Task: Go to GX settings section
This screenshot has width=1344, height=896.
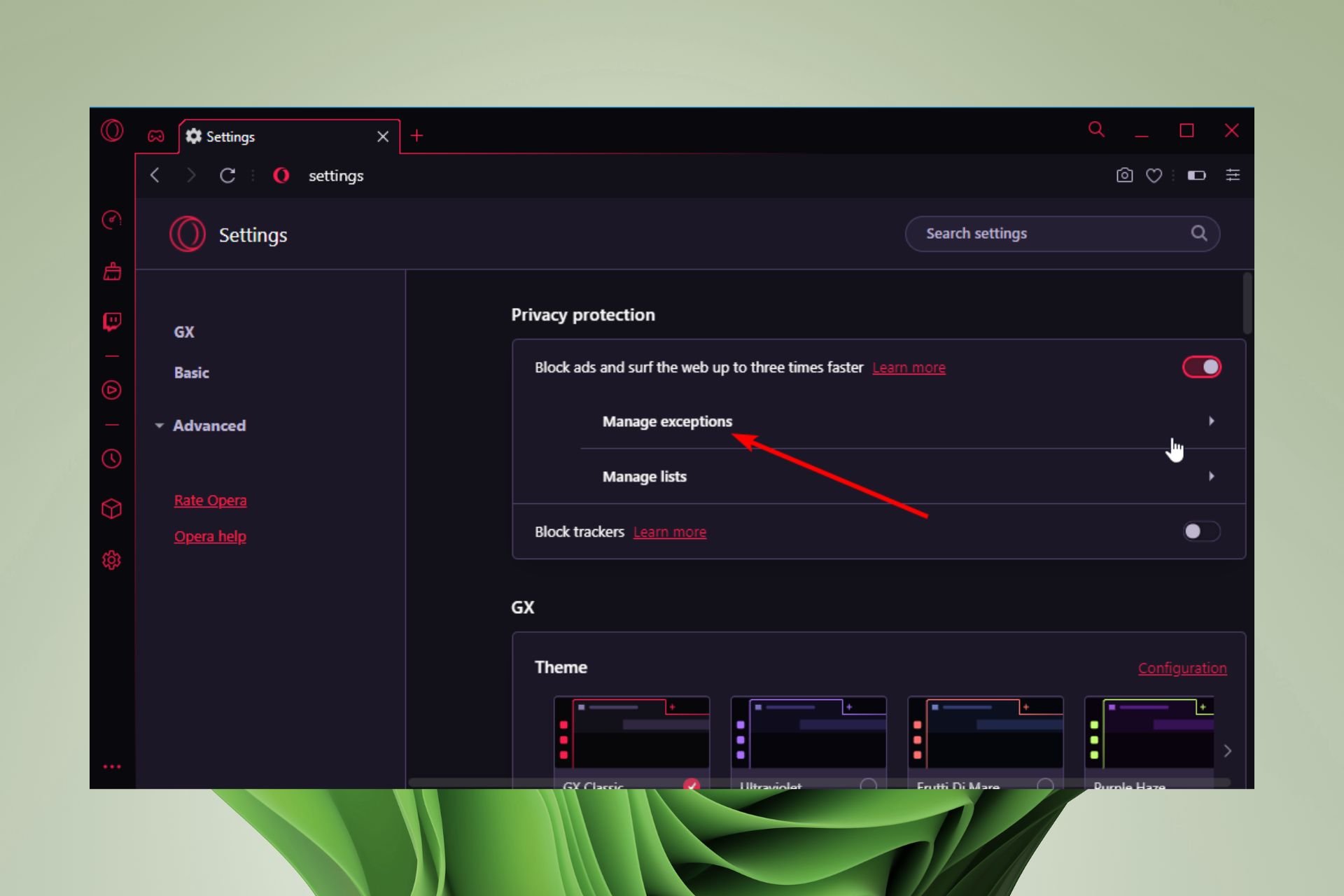Action: coord(184,332)
